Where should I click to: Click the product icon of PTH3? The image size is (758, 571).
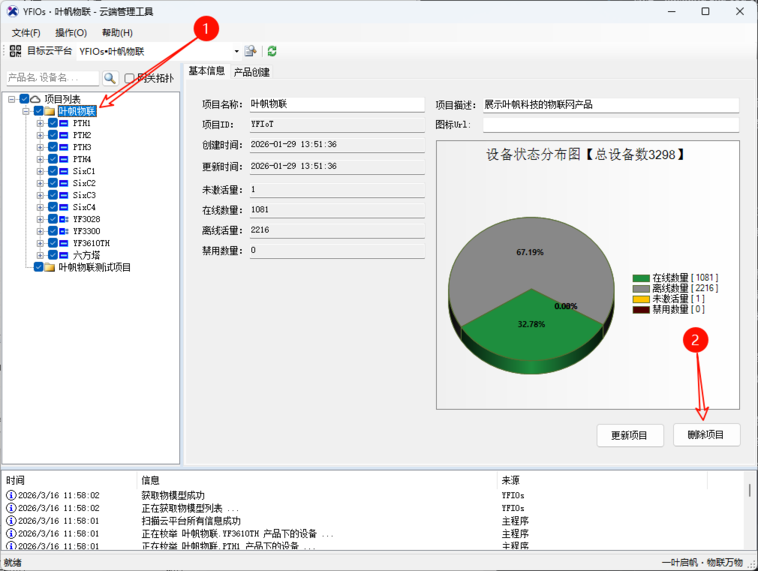click(x=63, y=147)
